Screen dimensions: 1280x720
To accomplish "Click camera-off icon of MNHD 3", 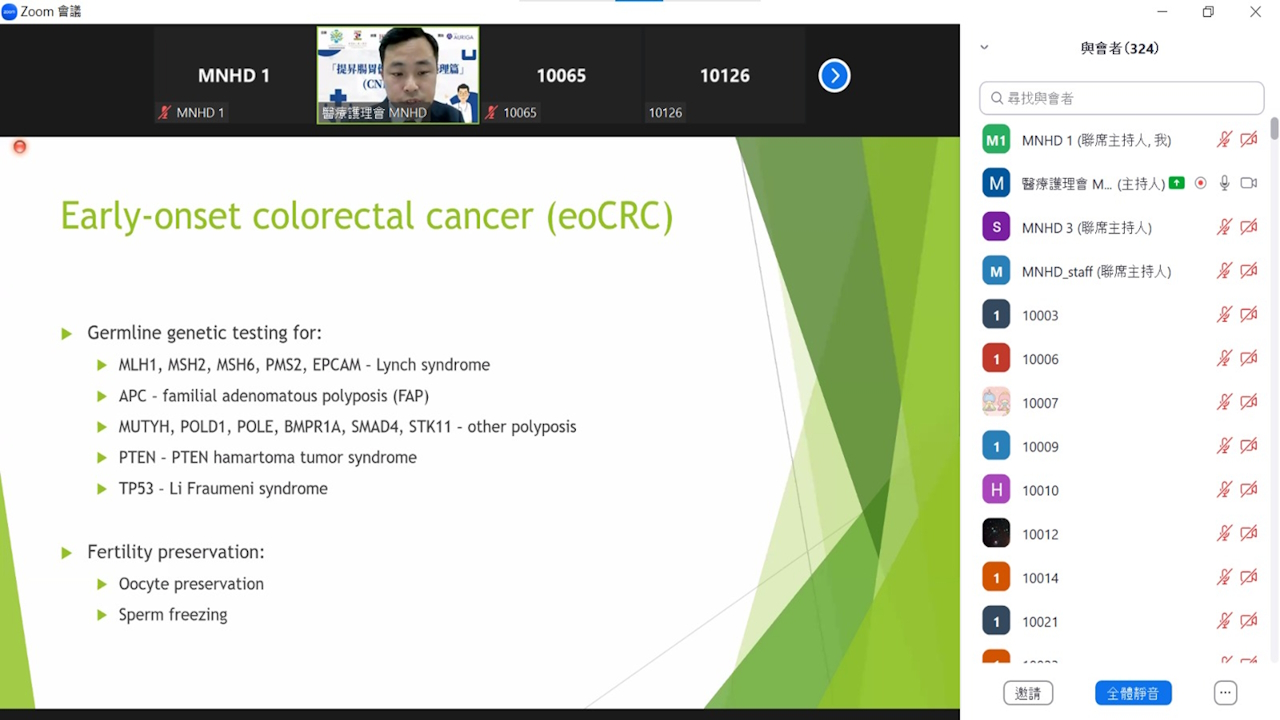I will [1249, 227].
